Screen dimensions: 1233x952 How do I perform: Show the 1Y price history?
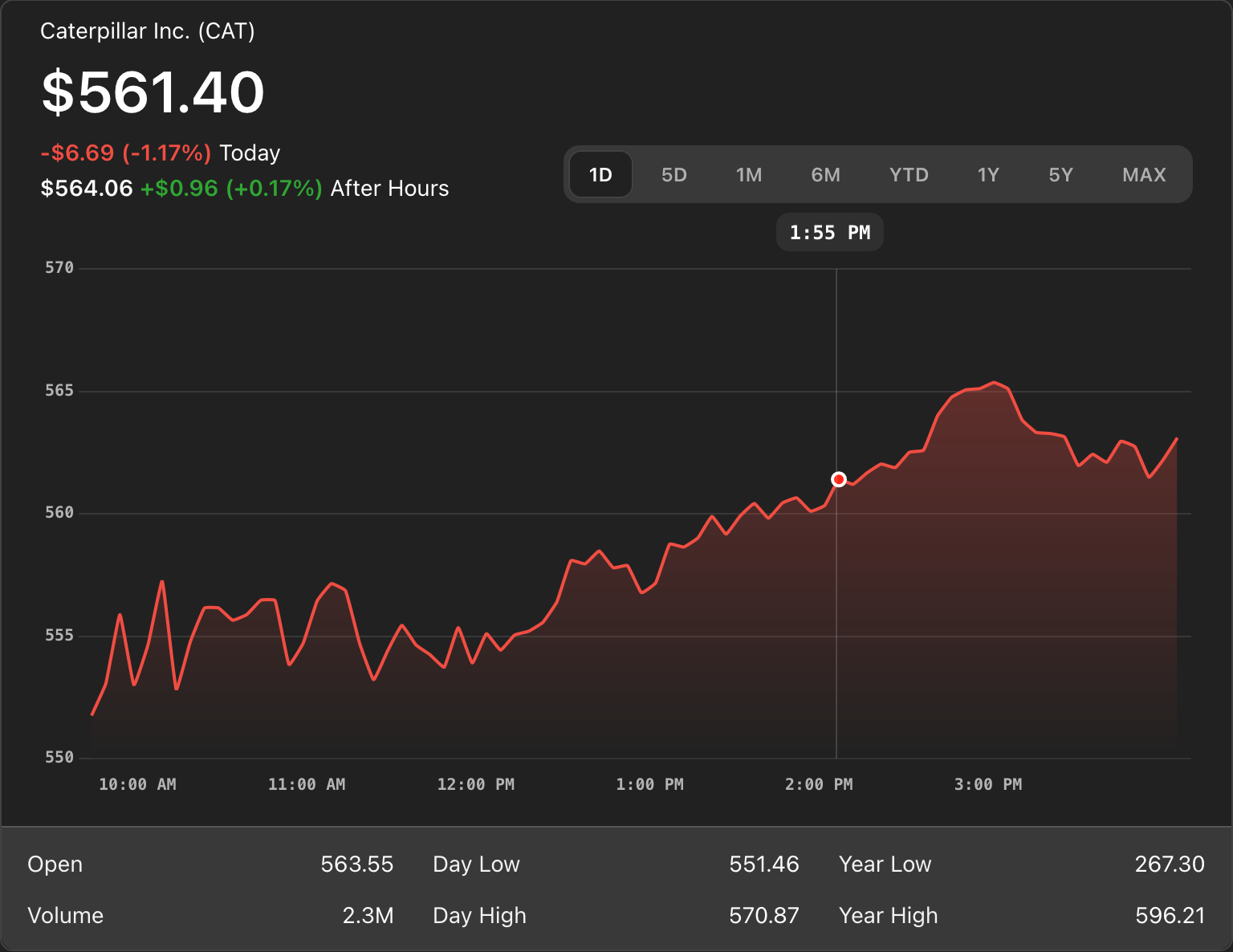pyautogui.click(x=988, y=175)
